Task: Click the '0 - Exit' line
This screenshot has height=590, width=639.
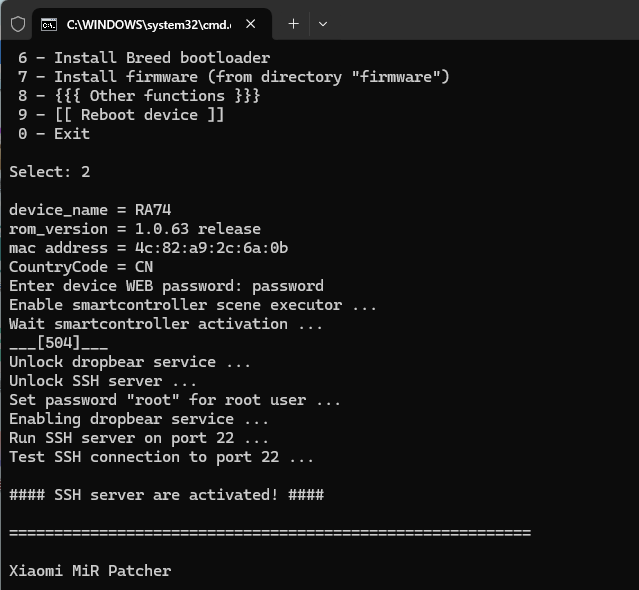Action: (x=54, y=134)
